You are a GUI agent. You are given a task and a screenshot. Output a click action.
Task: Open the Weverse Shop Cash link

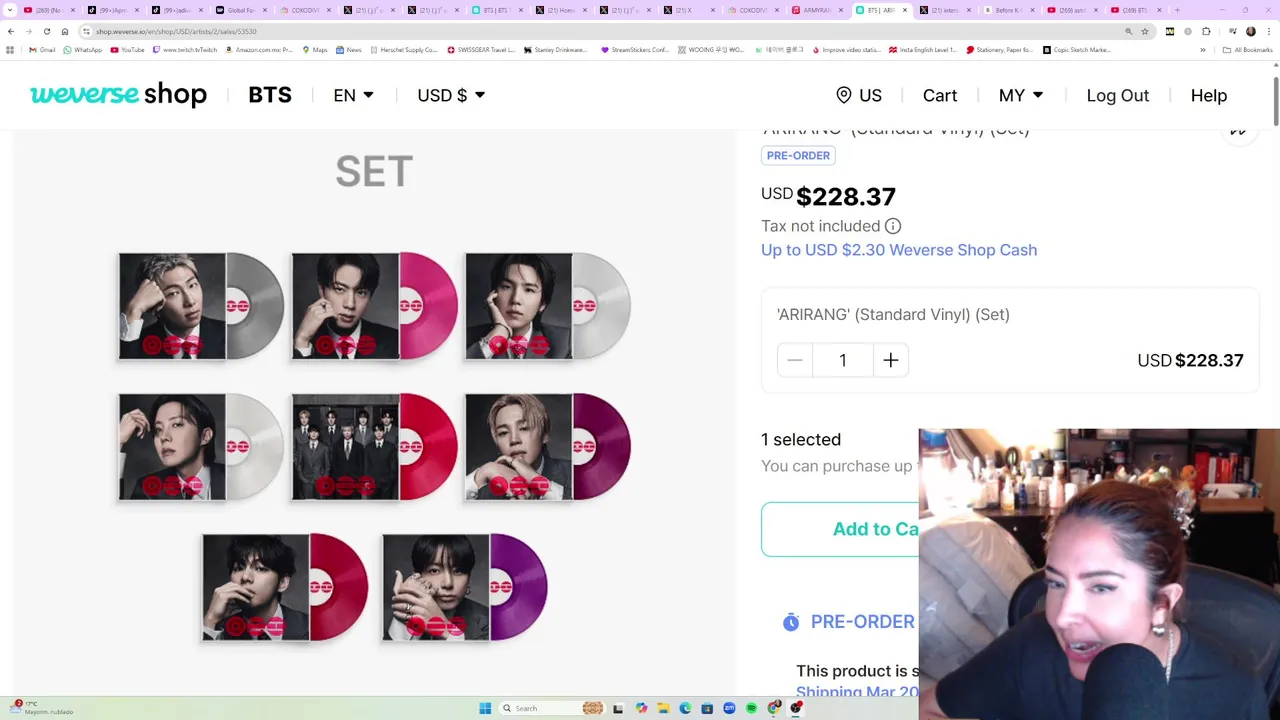[899, 250]
